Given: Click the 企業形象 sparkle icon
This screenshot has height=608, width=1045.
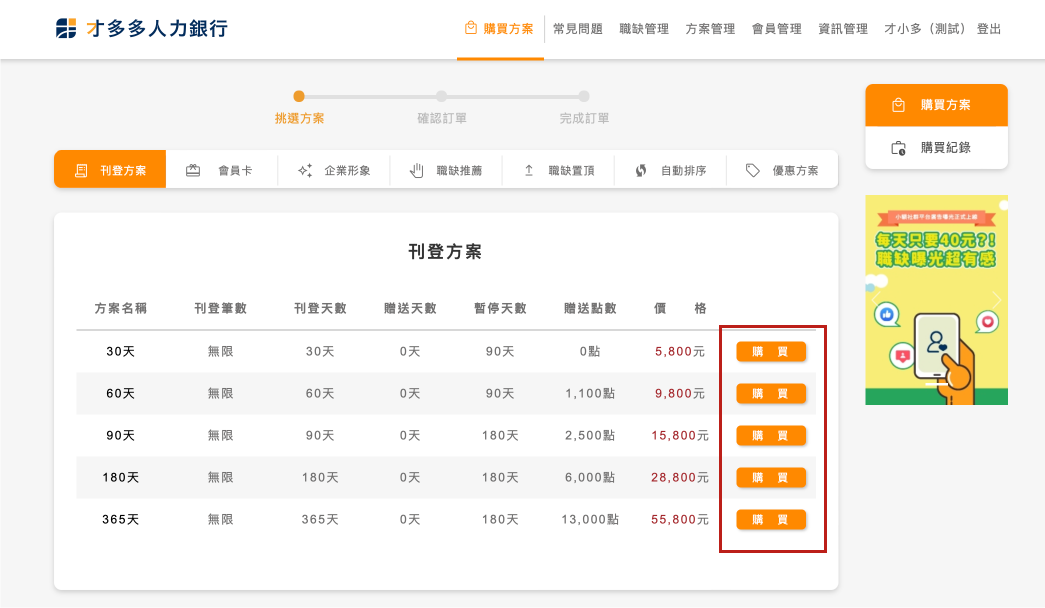Looking at the screenshot, I should point(305,170).
